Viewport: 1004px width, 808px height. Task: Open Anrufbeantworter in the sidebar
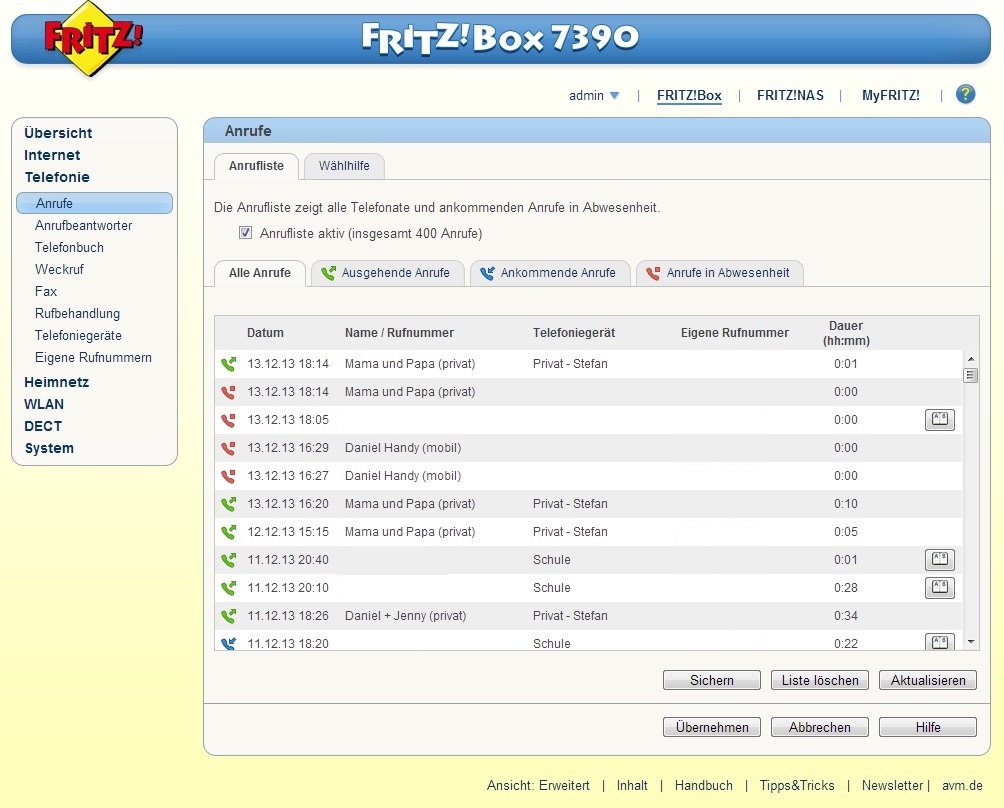pos(83,225)
